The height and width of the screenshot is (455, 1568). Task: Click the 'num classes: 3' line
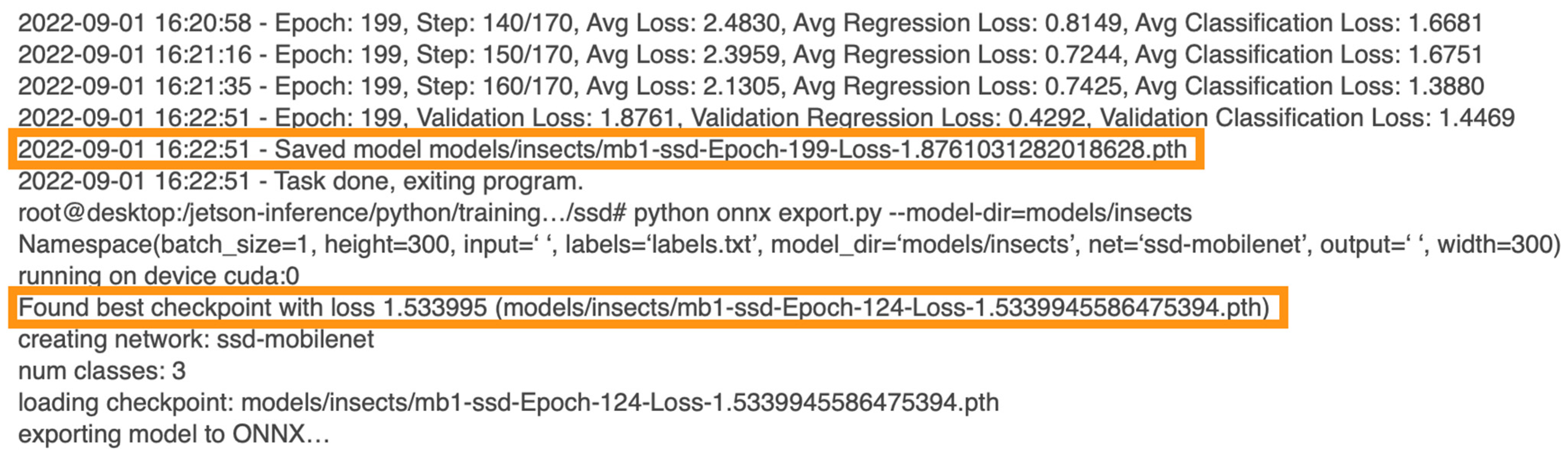coord(102,371)
